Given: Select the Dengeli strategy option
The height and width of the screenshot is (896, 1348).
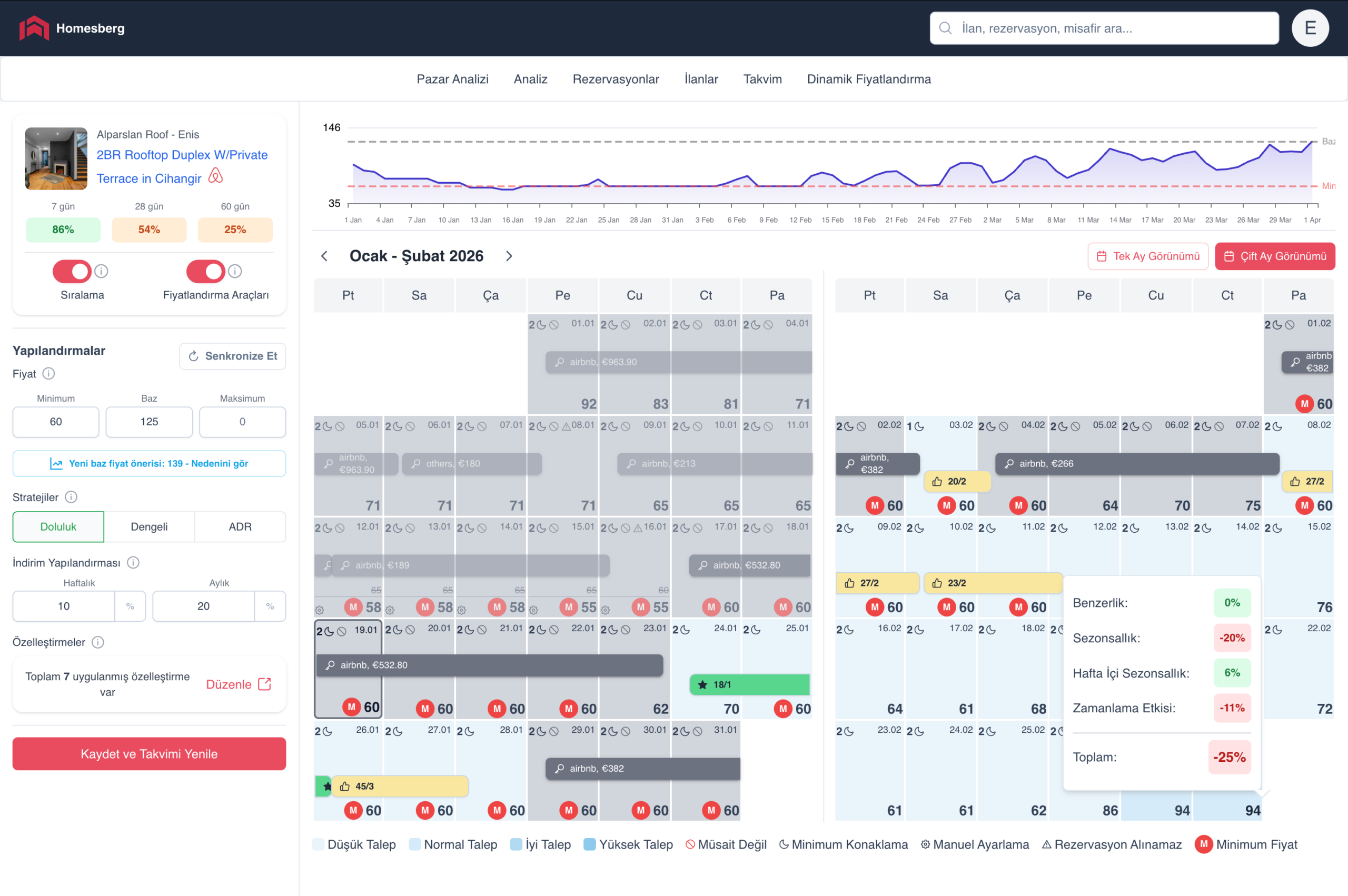Looking at the screenshot, I should pyautogui.click(x=149, y=527).
